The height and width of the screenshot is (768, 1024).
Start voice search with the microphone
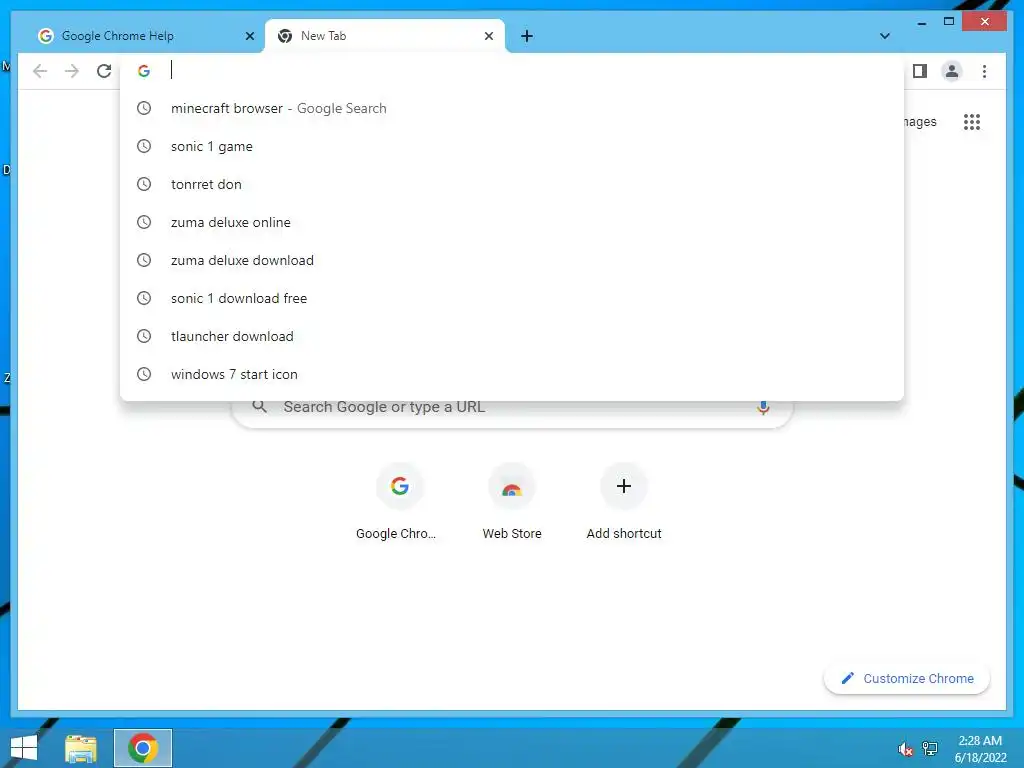point(763,408)
